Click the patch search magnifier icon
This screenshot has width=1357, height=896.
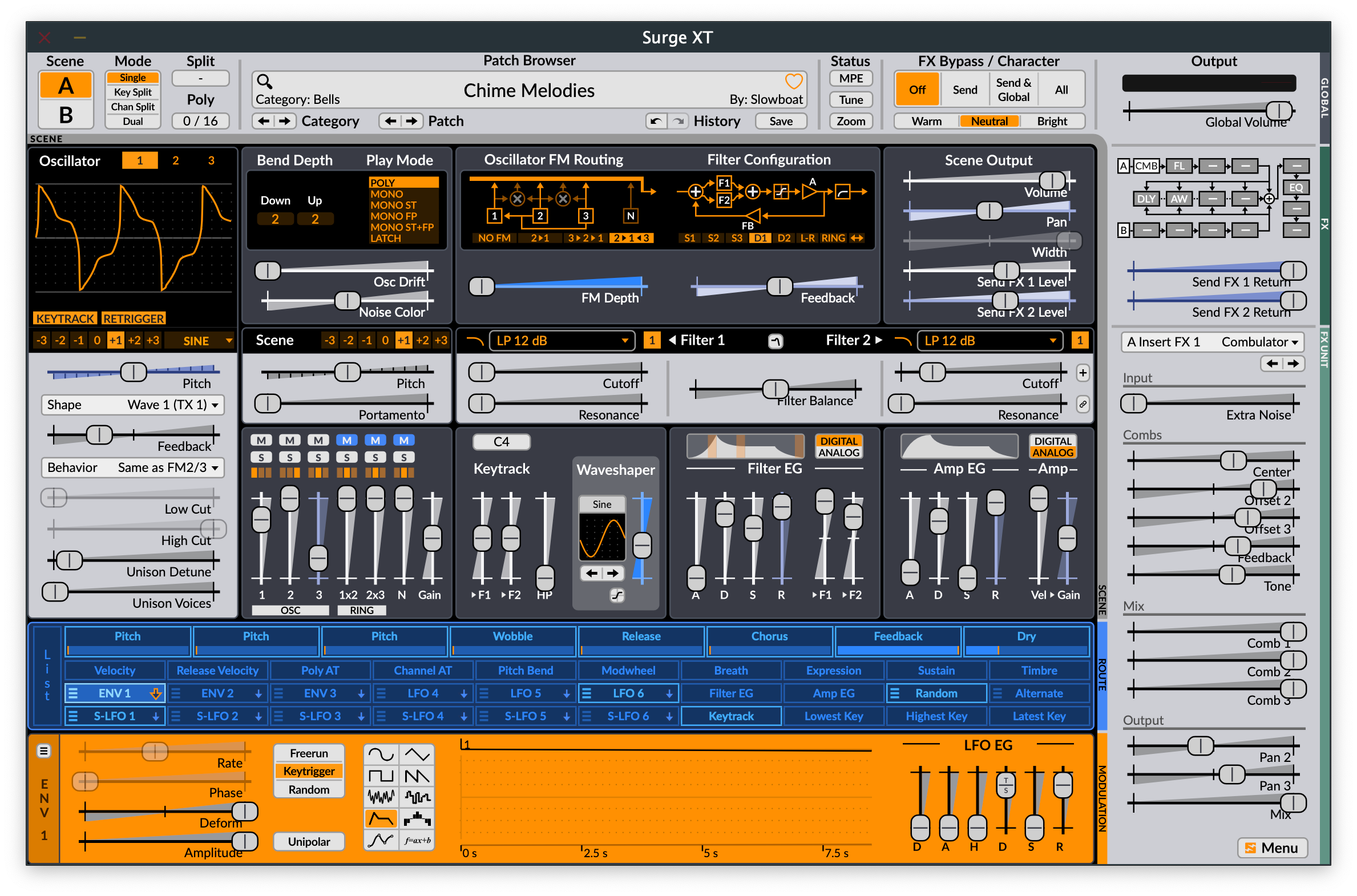click(264, 80)
